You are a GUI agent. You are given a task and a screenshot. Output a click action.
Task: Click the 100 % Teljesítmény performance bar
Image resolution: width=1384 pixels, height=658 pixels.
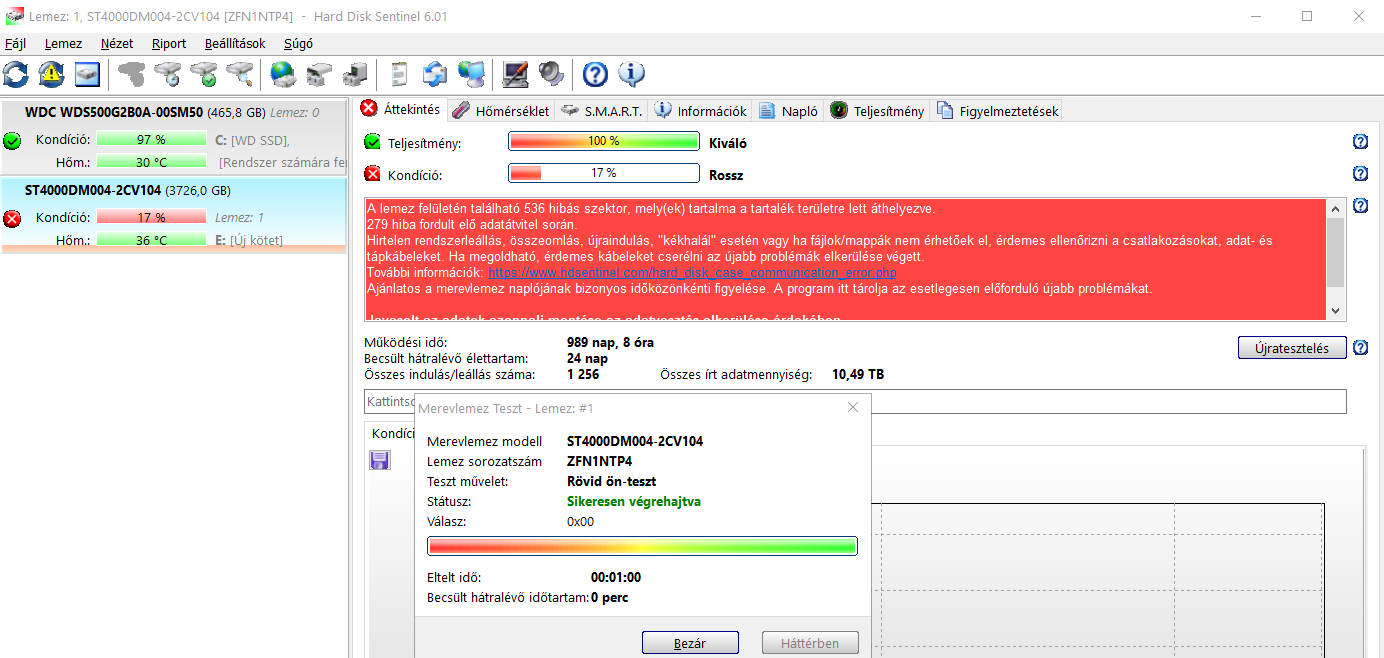click(x=603, y=141)
